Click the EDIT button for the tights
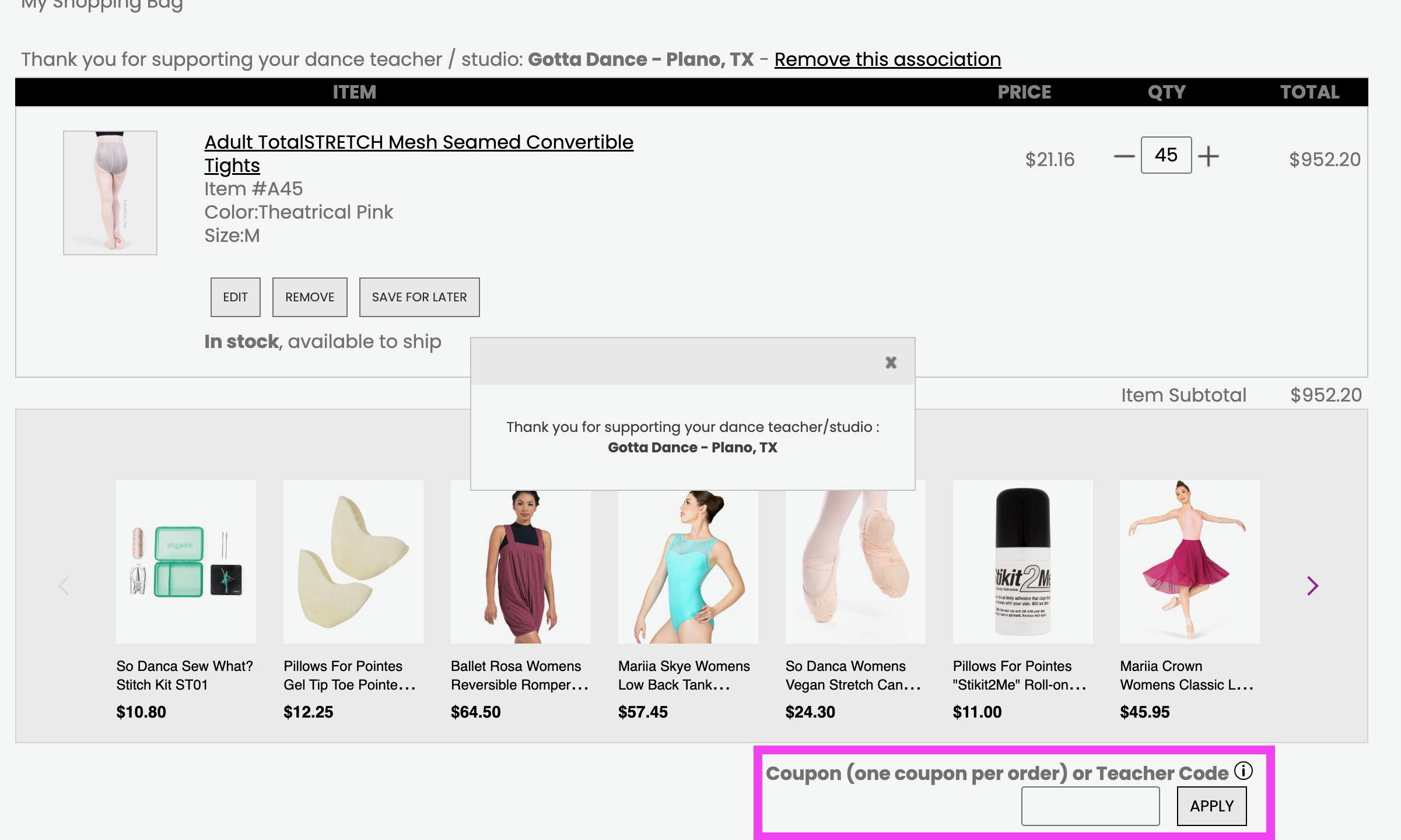Viewport: 1401px width, 840px height. click(x=235, y=297)
